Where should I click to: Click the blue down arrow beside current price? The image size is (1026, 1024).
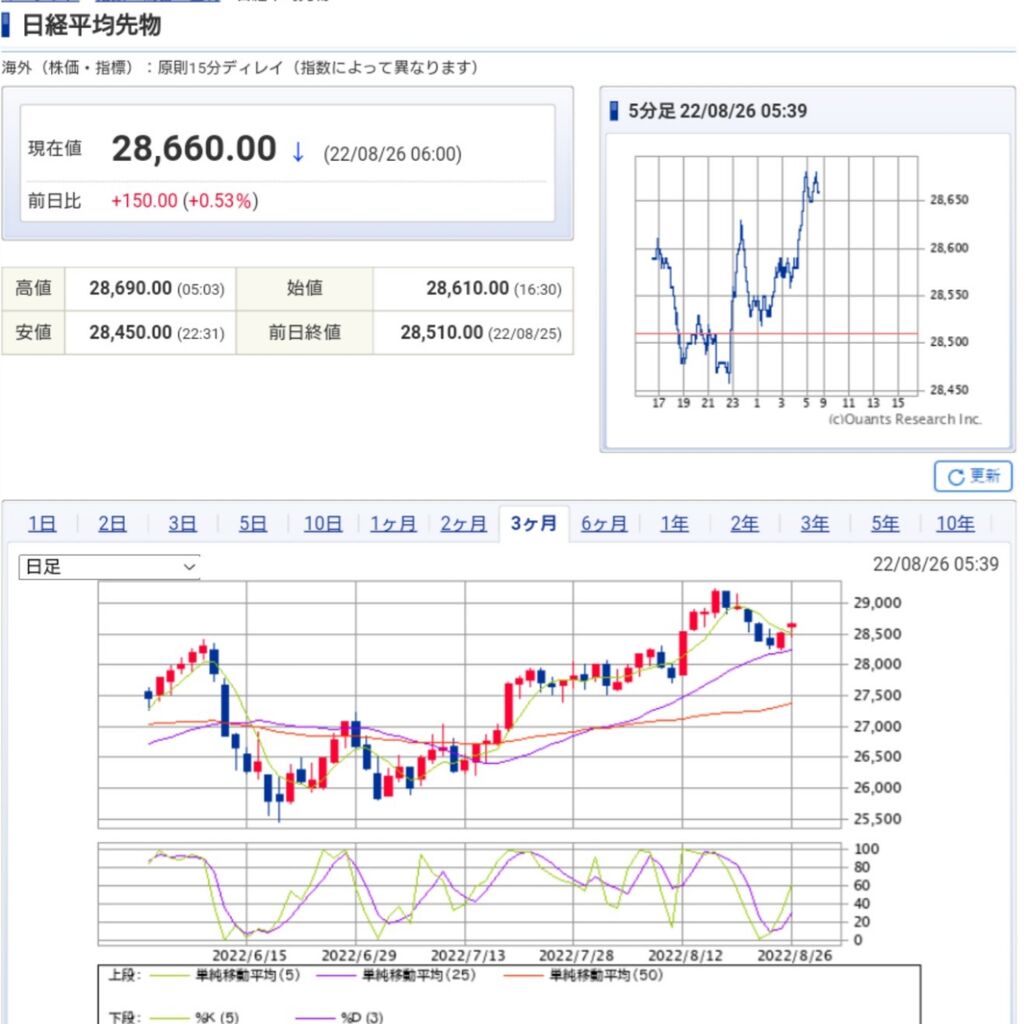[x=298, y=152]
